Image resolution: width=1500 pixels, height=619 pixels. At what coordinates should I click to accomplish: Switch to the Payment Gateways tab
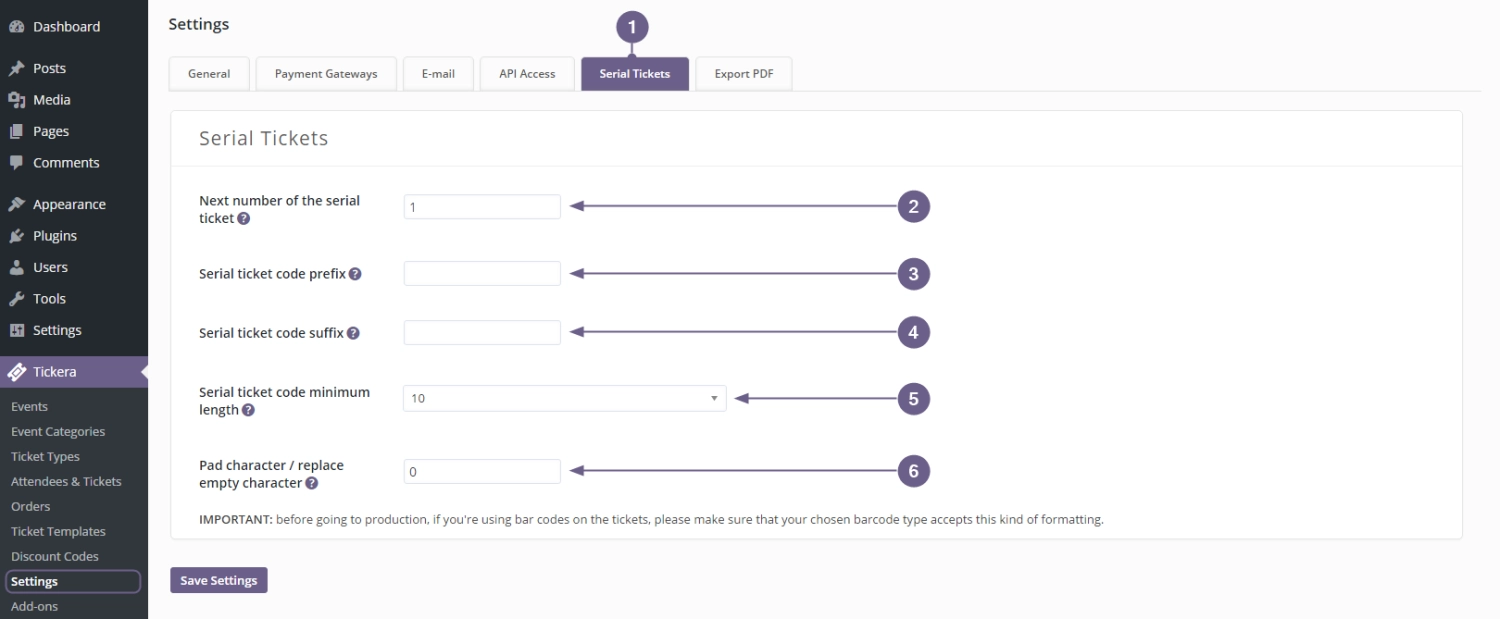coord(326,73)
